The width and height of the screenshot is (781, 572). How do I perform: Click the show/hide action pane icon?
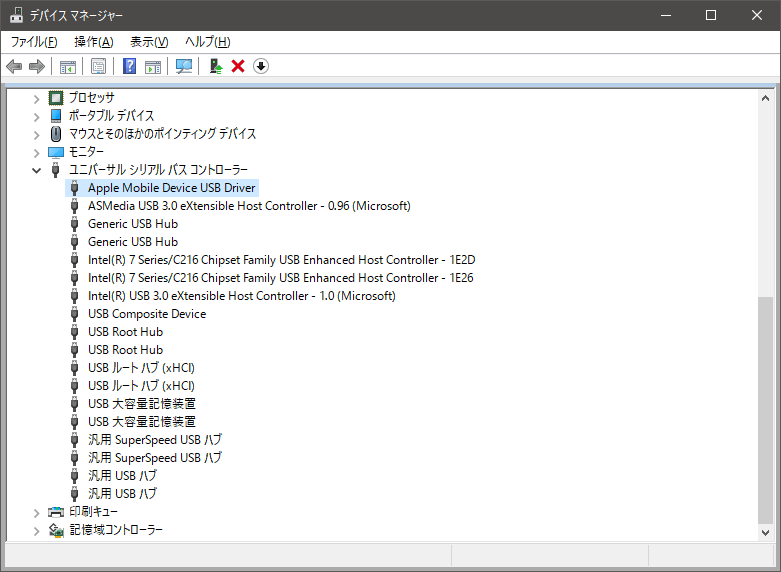click(153, 66)
